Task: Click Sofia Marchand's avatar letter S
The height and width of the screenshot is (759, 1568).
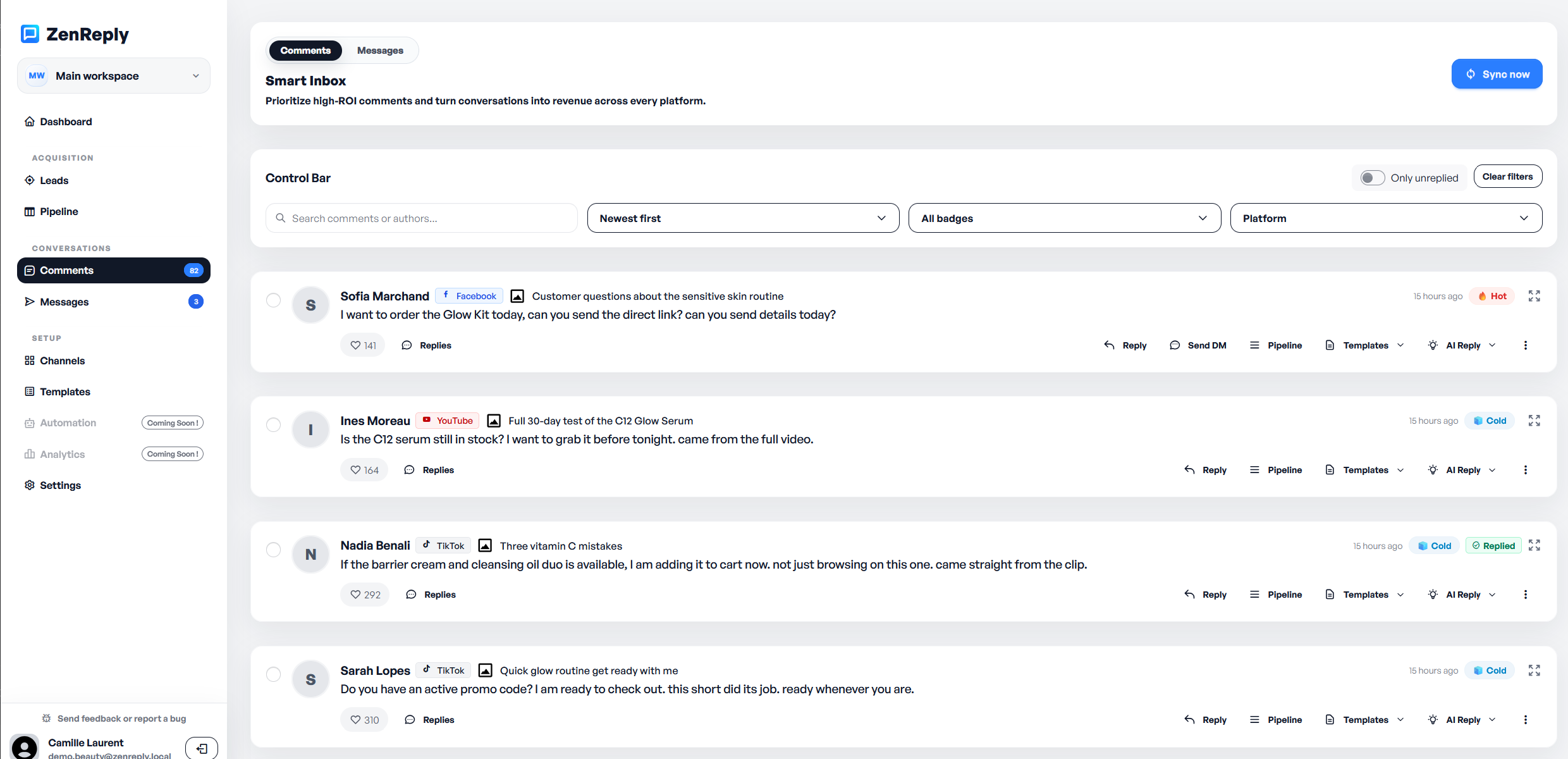Action: [x=310, y=305]
